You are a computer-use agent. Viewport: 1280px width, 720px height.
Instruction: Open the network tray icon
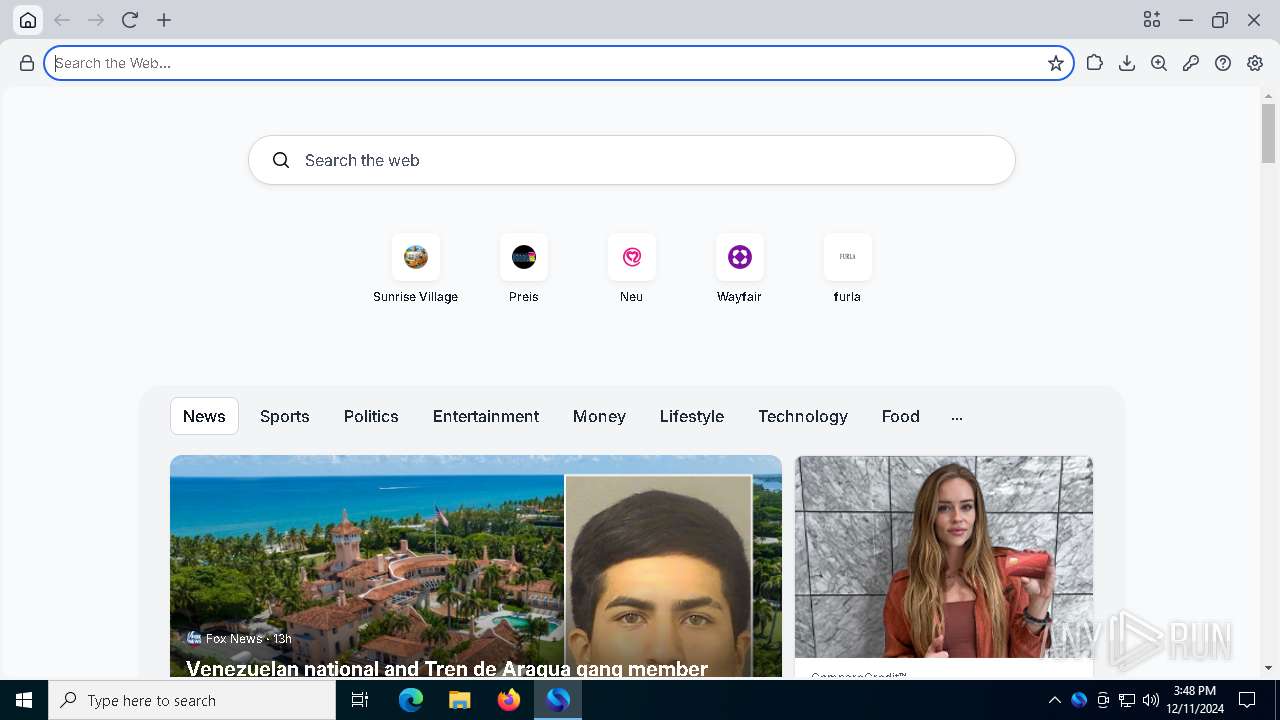[1127, 700]
